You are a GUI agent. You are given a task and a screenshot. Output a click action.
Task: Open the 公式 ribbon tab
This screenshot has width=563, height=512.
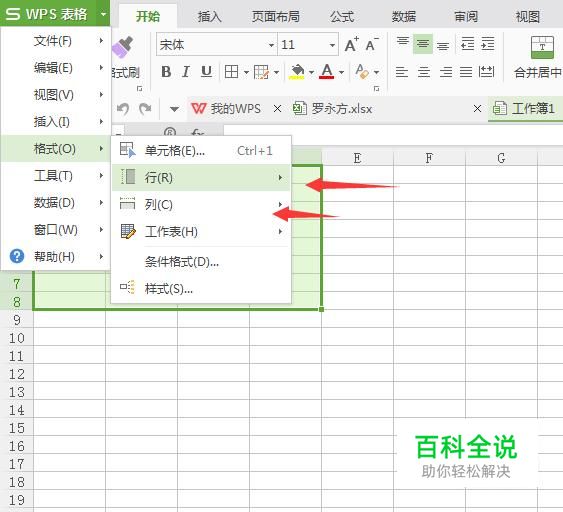342,17
